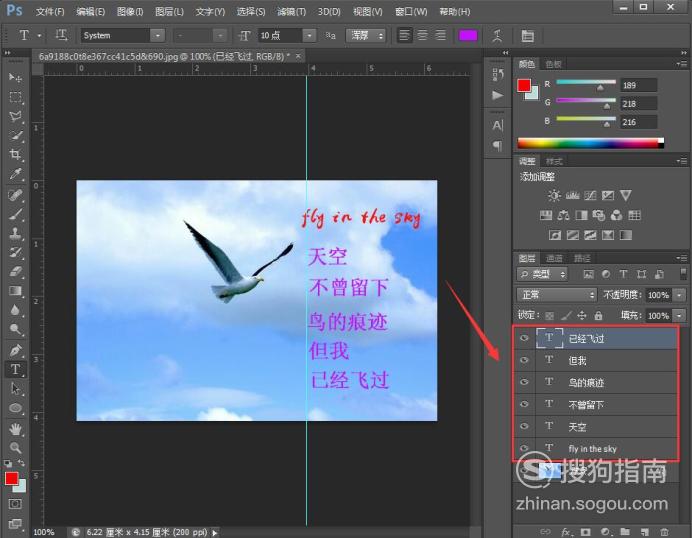Hide the fly in the sky layer
Image resolution: width=692 pixels, height=538 pixels.
pos(524,448)
